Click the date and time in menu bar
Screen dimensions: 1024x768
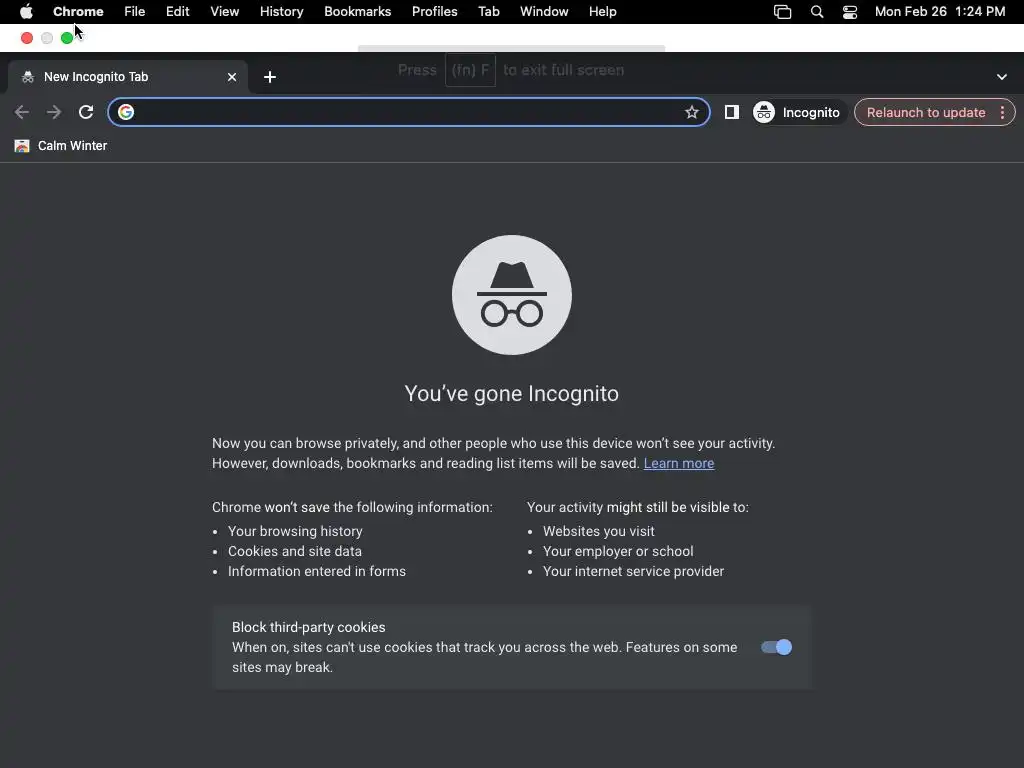tap(940, 12)
